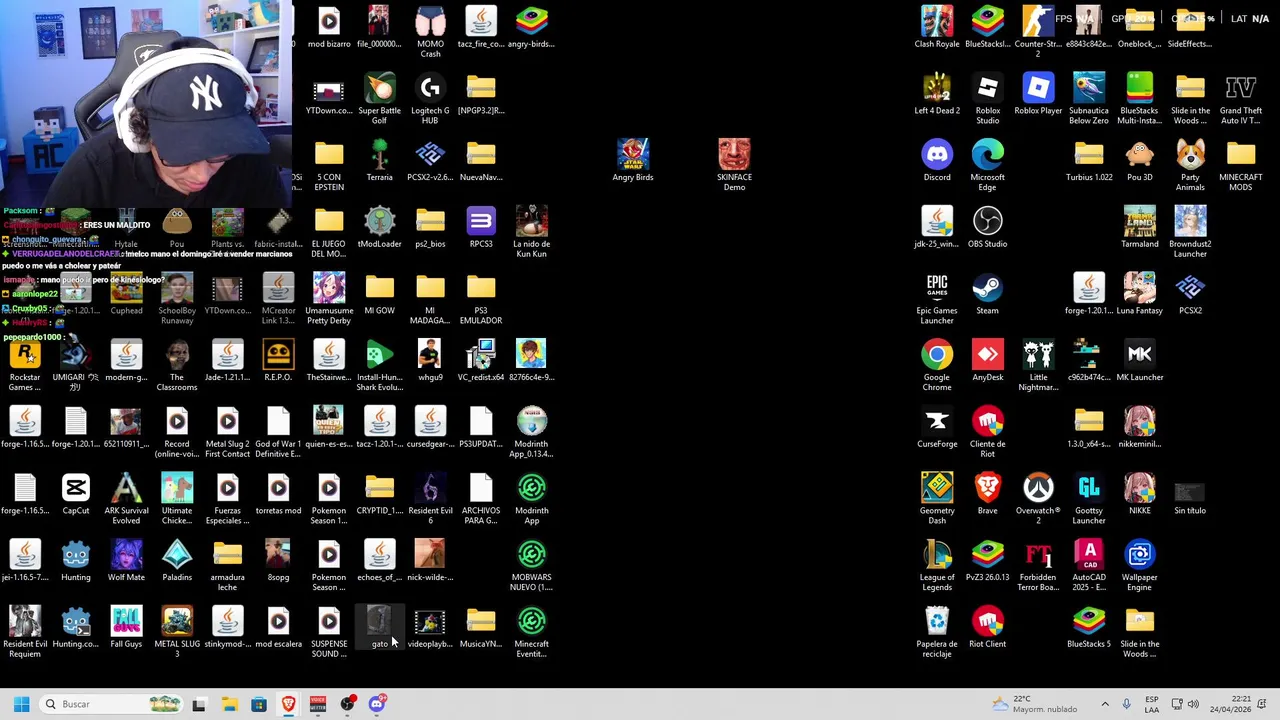This screenshot has width=1280, height=720.
Task: Select the gato file icon
Action: point(379,628)
